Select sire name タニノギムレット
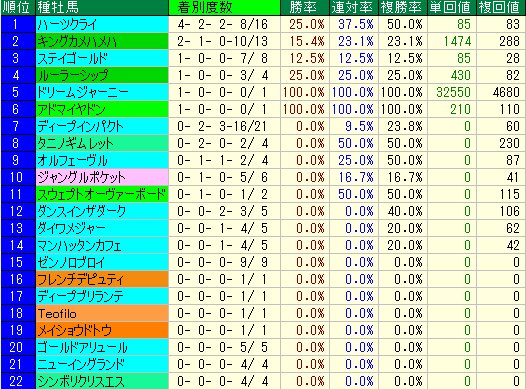 click(x=75, y=144)
